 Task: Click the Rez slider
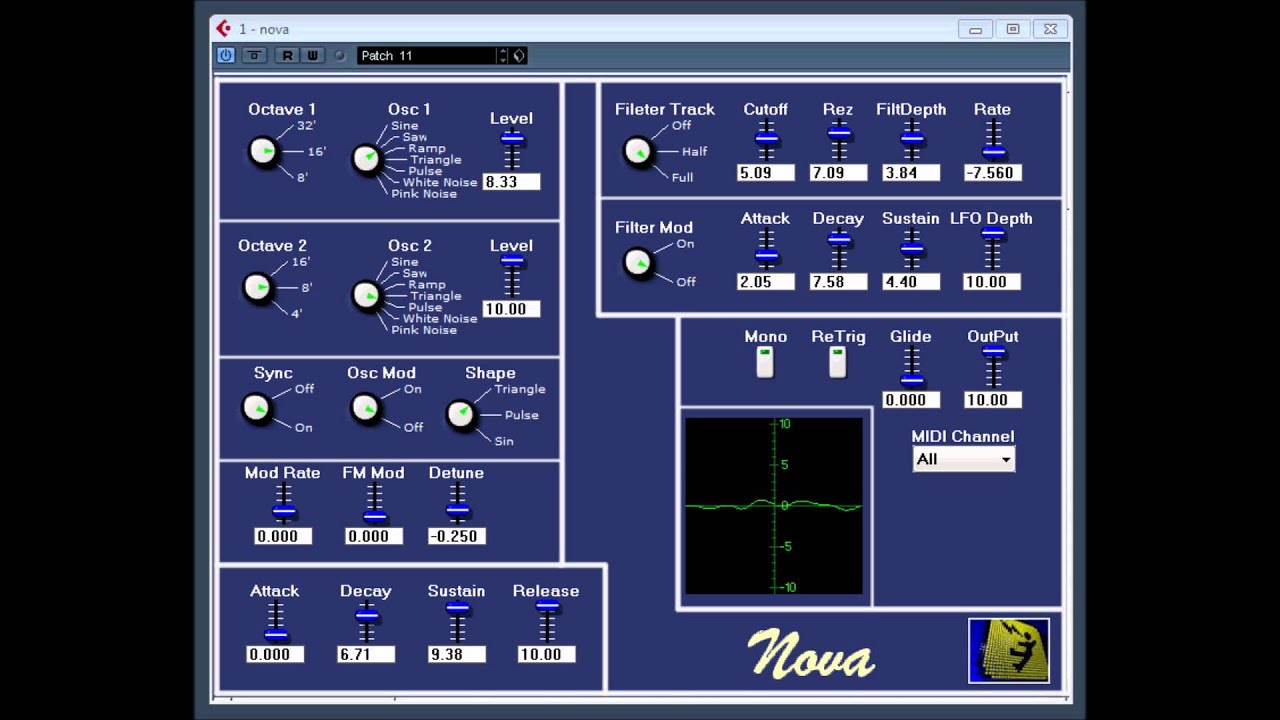pos(839,140)
